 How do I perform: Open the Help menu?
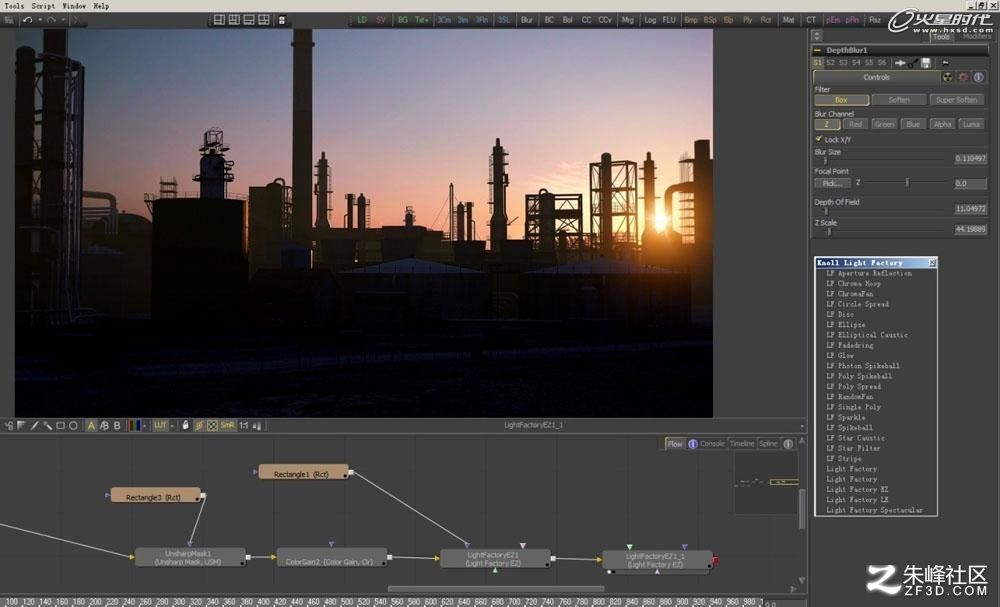click(x=101, y=6)
